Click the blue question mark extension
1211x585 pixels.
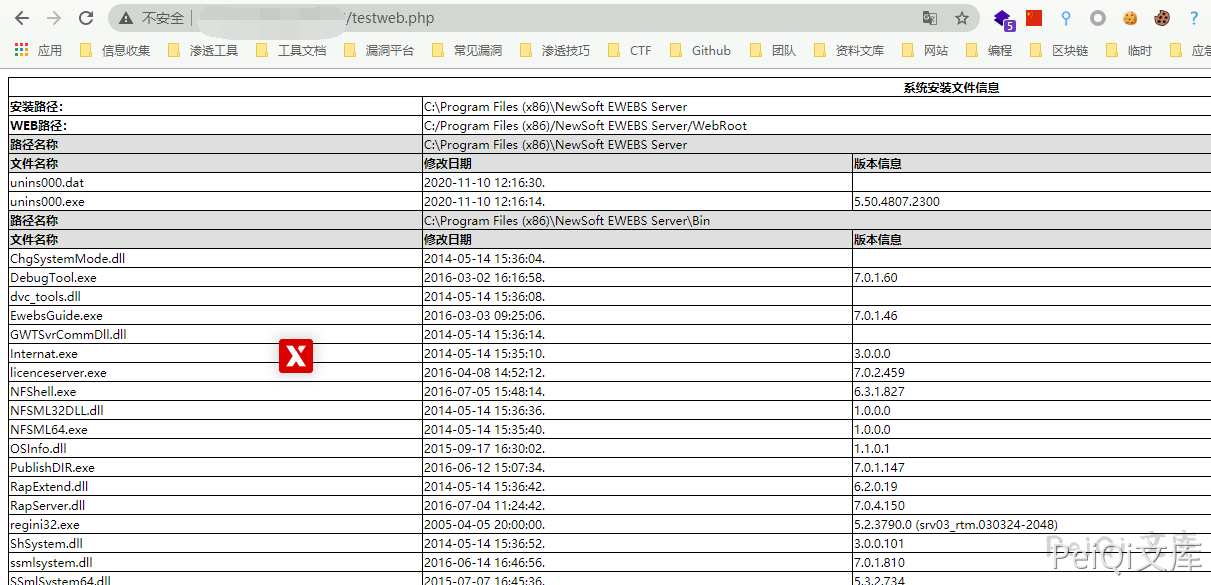[x=1194, y=18]
